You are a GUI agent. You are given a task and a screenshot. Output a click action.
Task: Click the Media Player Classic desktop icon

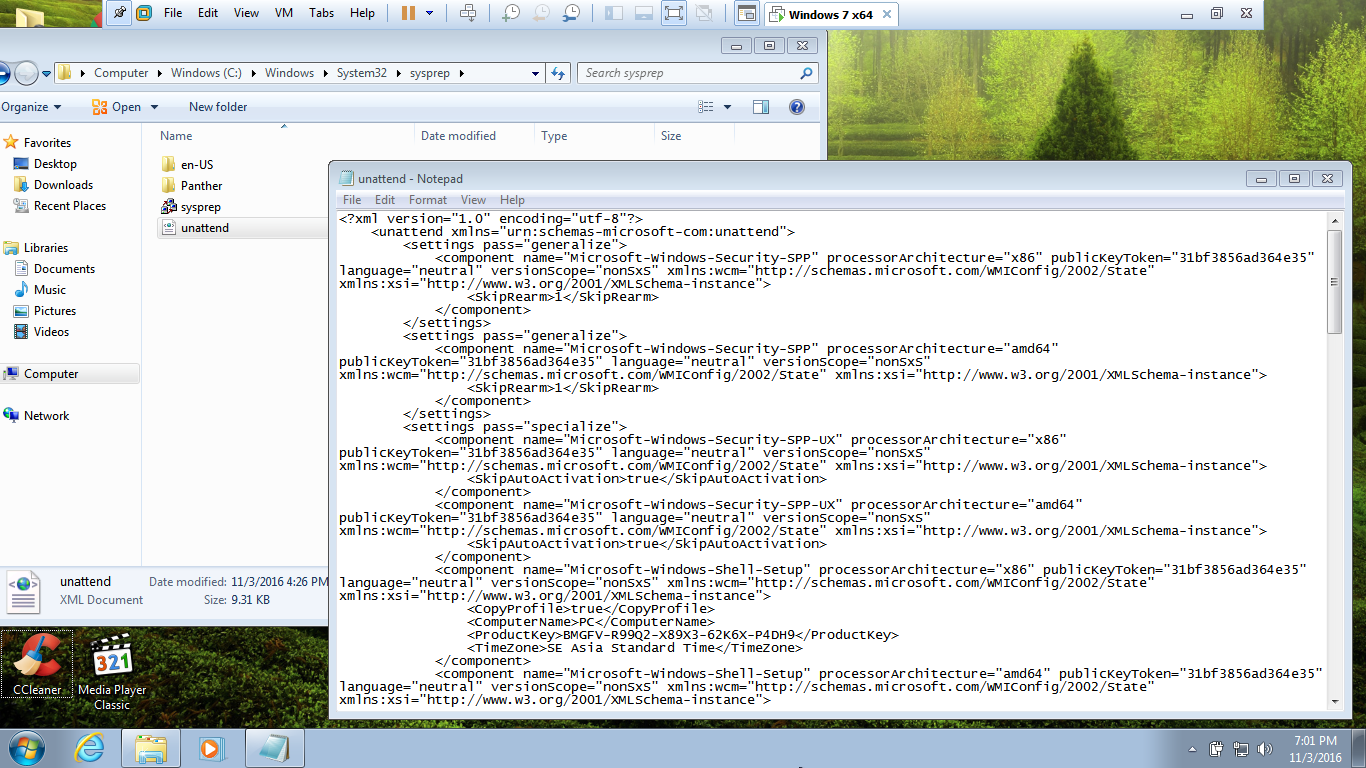point(112,672)
